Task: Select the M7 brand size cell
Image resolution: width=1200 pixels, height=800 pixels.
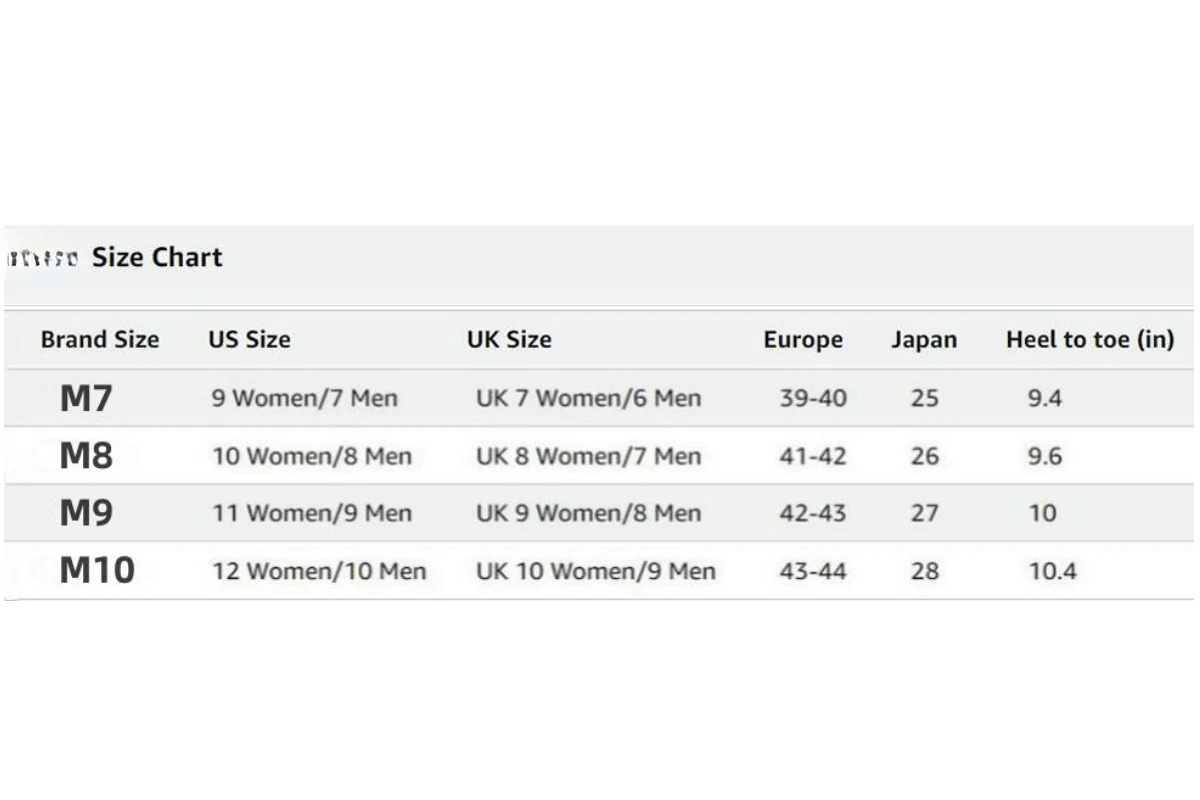Action: click(x=86, y=399)
